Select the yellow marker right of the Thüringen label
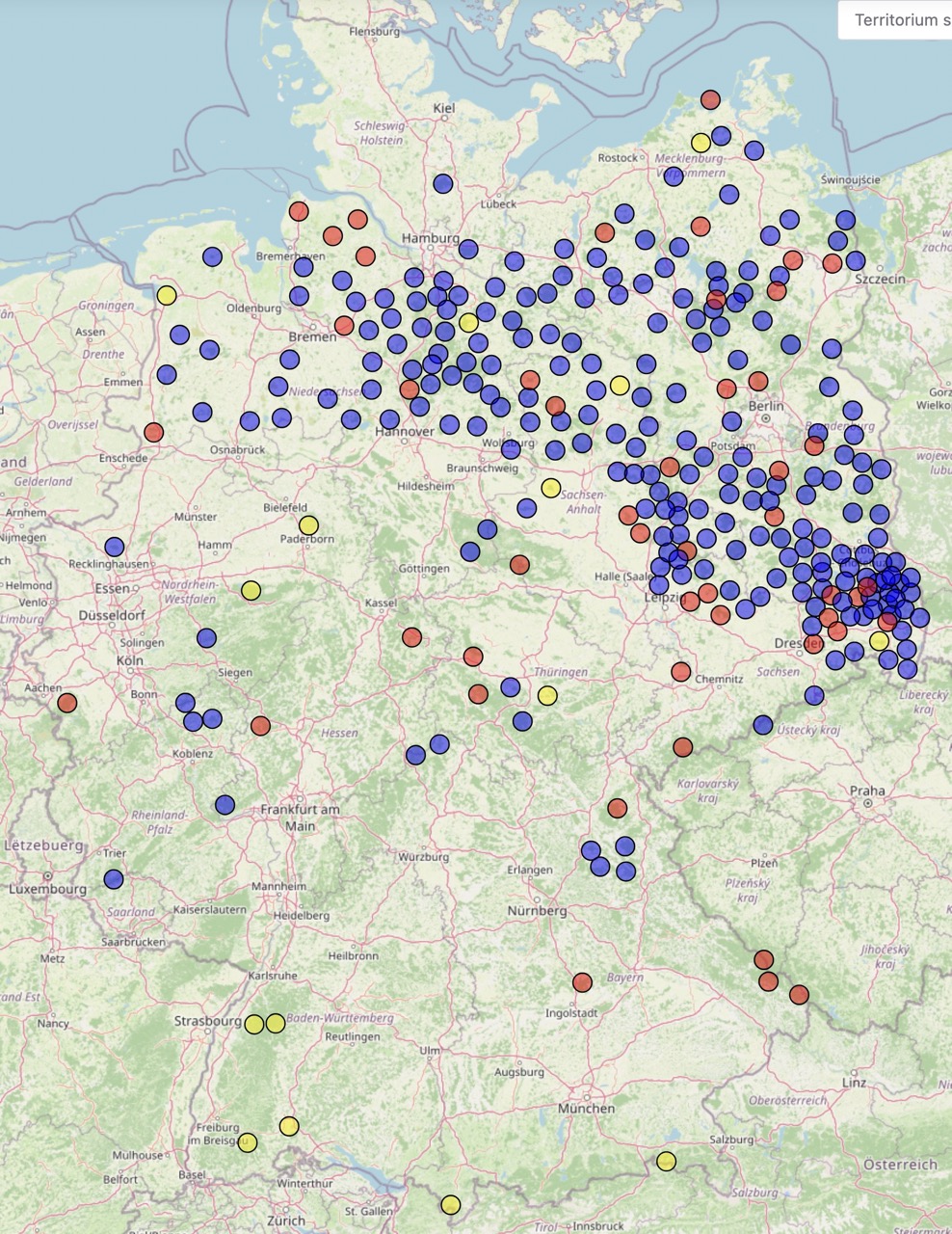The height and width of the screenshot is (1234, 952). [x=547, y=695]
